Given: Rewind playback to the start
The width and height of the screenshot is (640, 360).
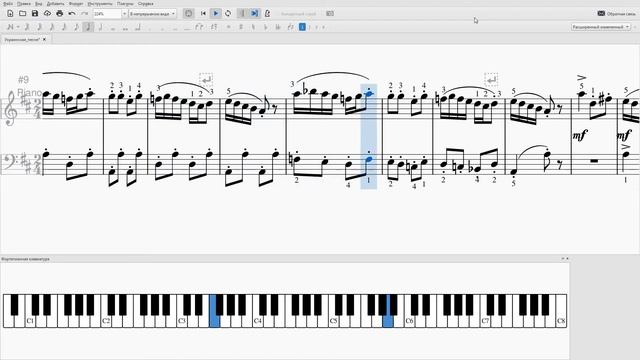Looking at the screenshot, I should (x=203, y=13).
